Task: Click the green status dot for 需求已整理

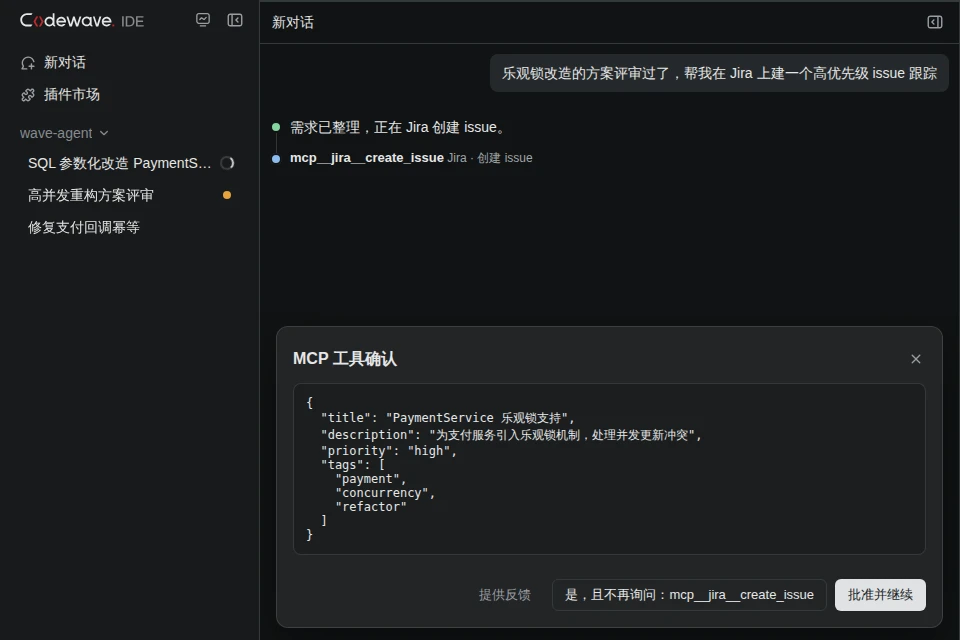Action: point(276,127)
